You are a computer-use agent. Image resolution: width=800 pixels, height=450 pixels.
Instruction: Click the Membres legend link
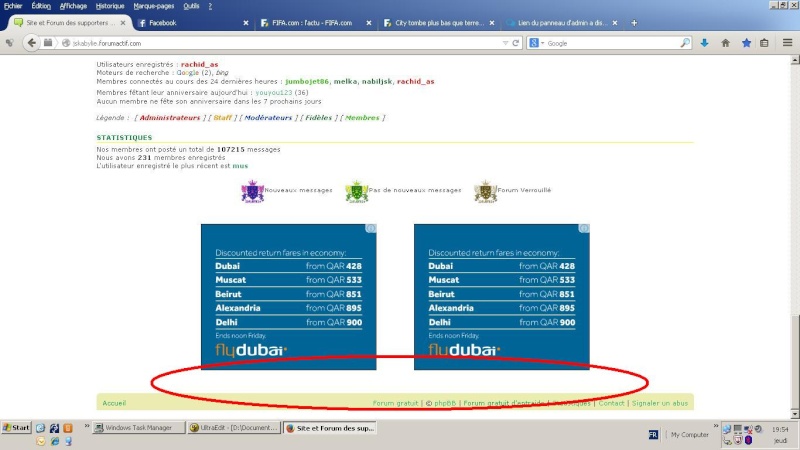pyautogui.click(x=362, y=117)
